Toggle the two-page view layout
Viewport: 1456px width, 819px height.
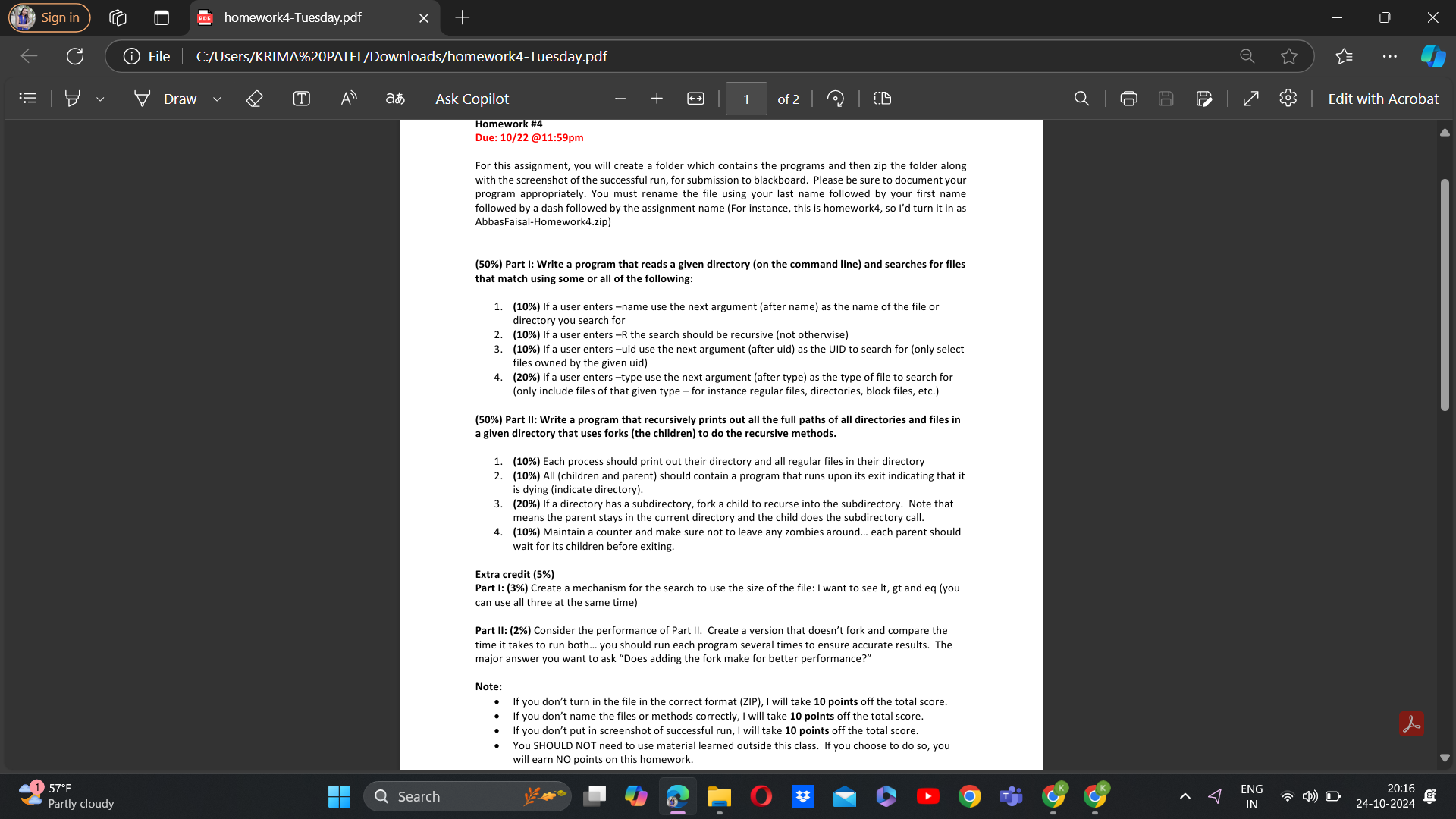(882, 99)
